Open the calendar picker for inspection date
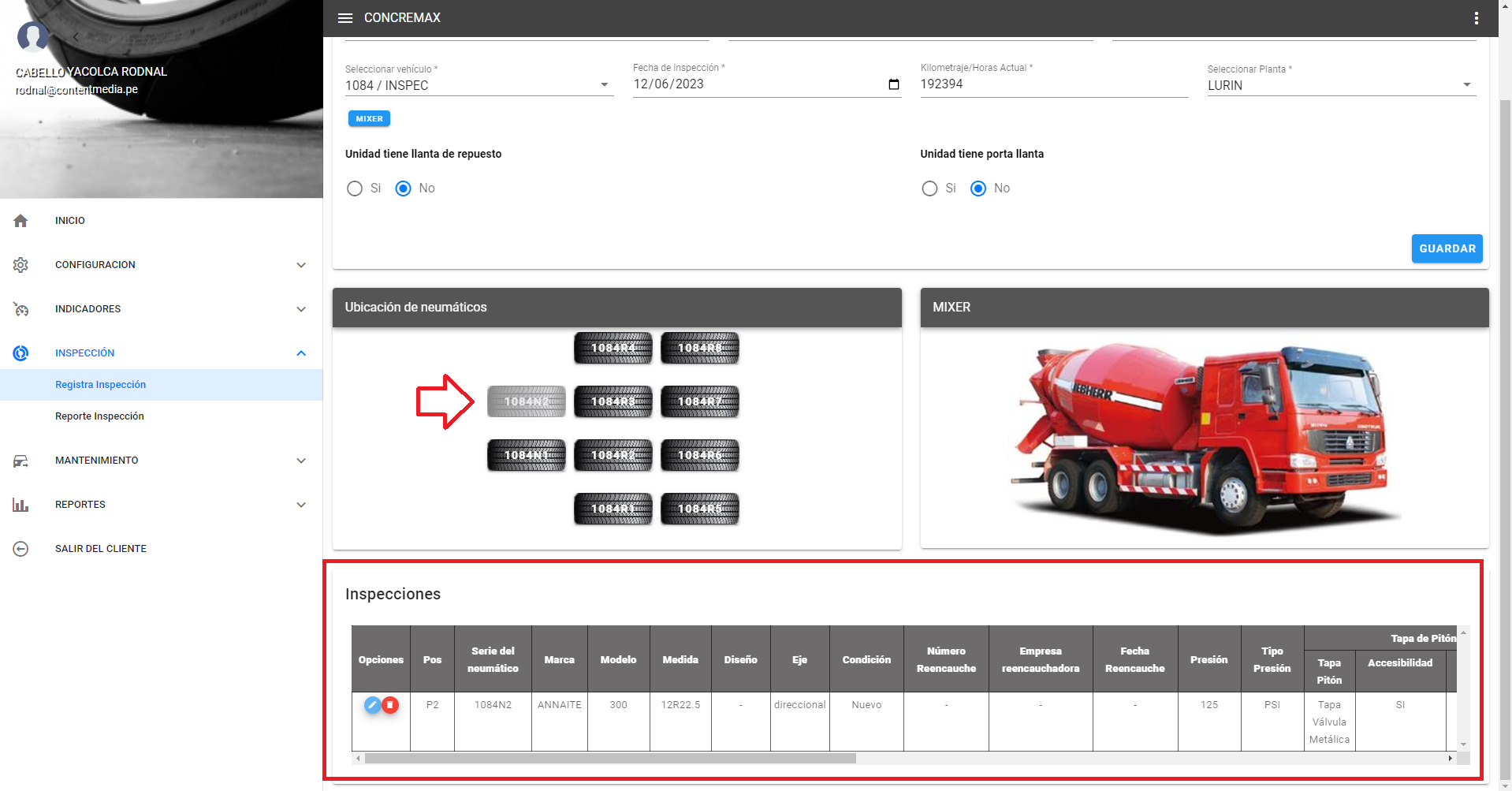 893,84
